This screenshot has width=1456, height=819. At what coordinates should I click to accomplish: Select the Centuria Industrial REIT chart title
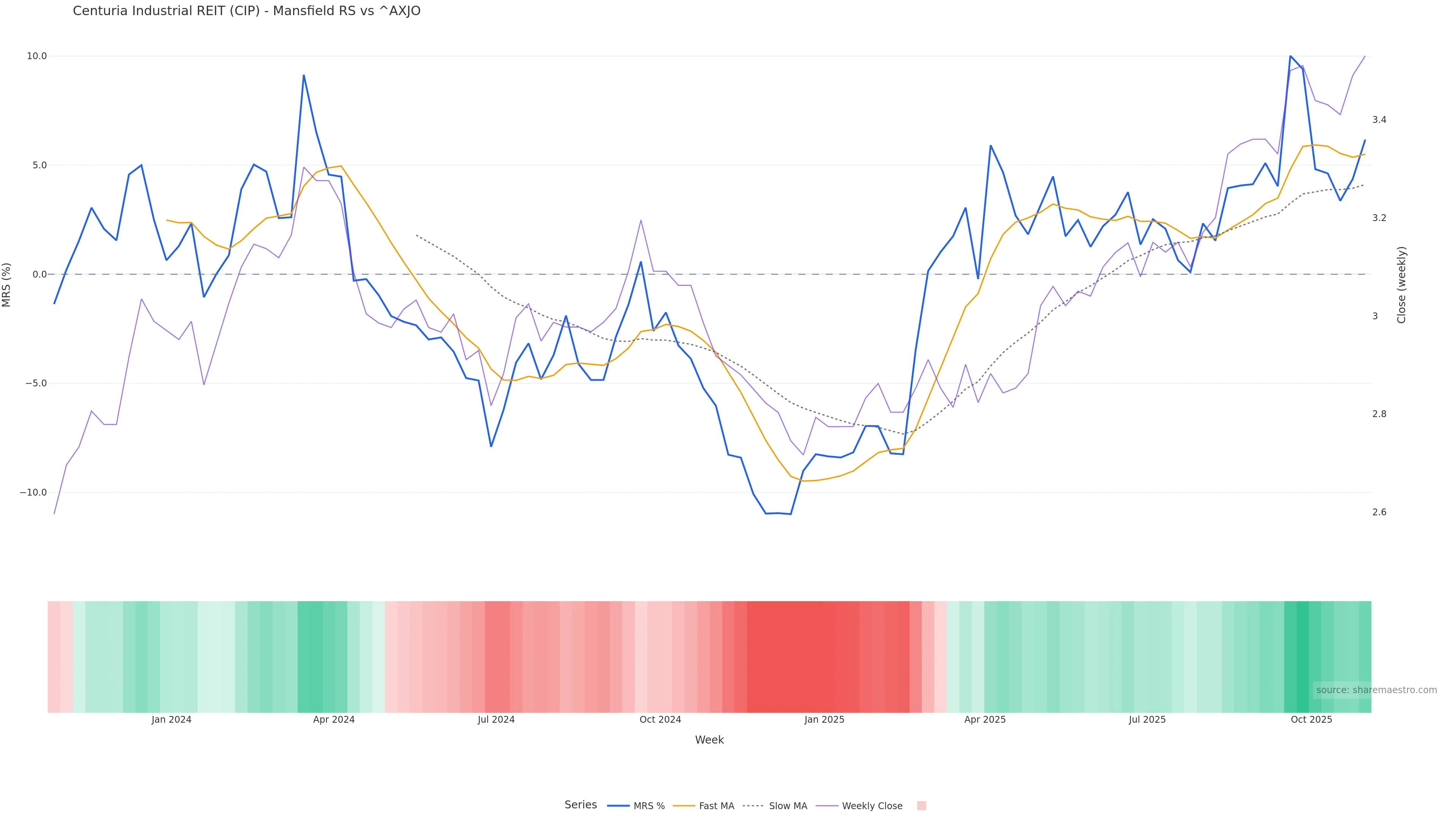(246, 11)
